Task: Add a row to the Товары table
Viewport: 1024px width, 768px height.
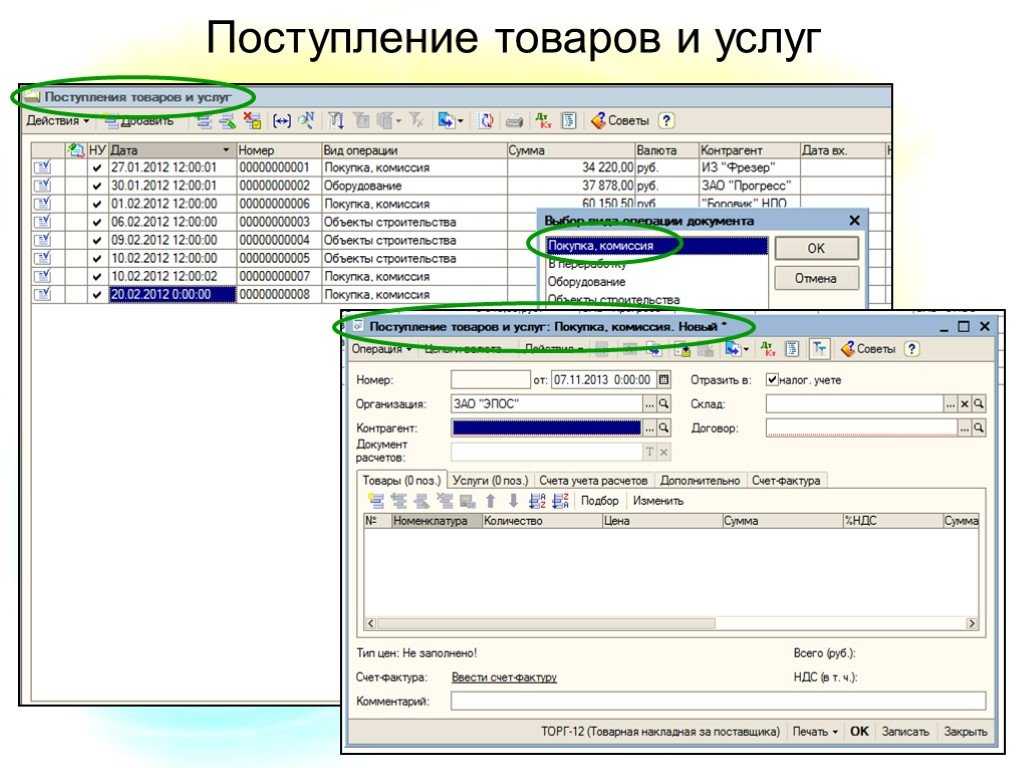Action: (376, 501)
